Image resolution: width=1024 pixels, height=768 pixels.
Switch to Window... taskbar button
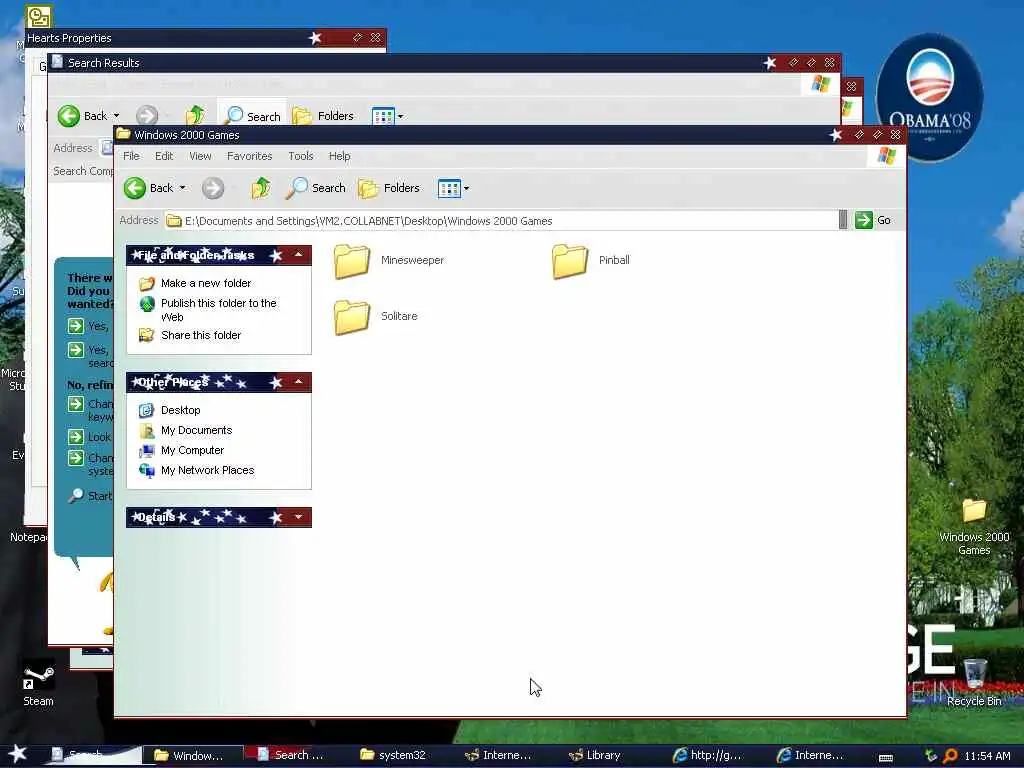pyautogui.click(x=193, y=756)
